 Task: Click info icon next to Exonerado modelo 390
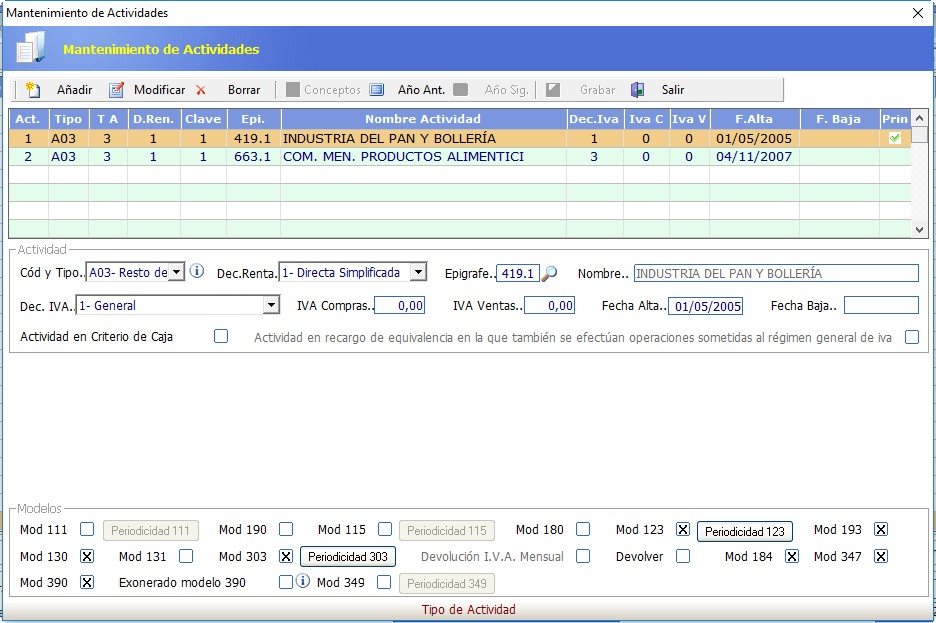pos(303,581)
